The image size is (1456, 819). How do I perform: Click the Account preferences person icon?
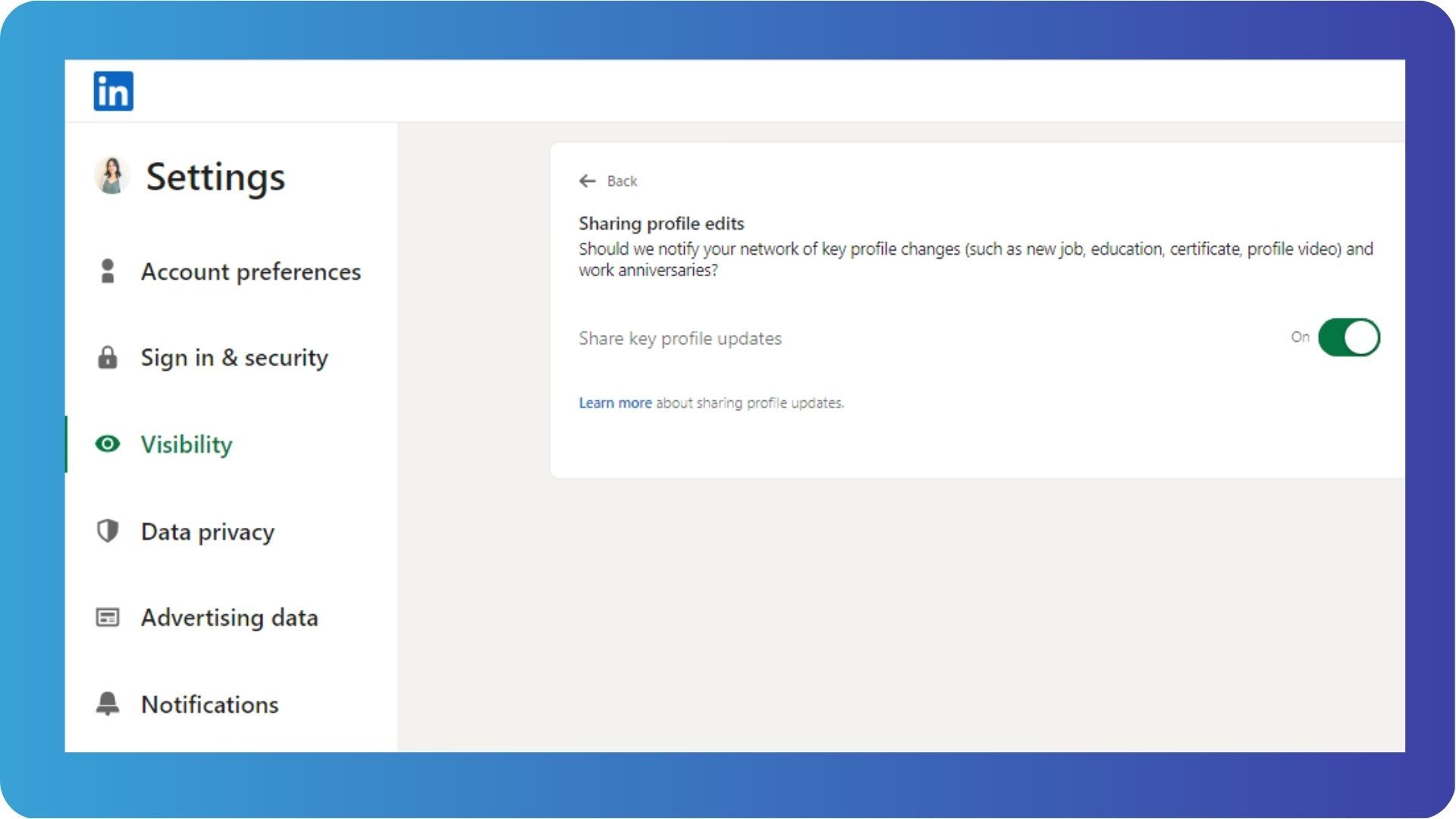(108, 271)
